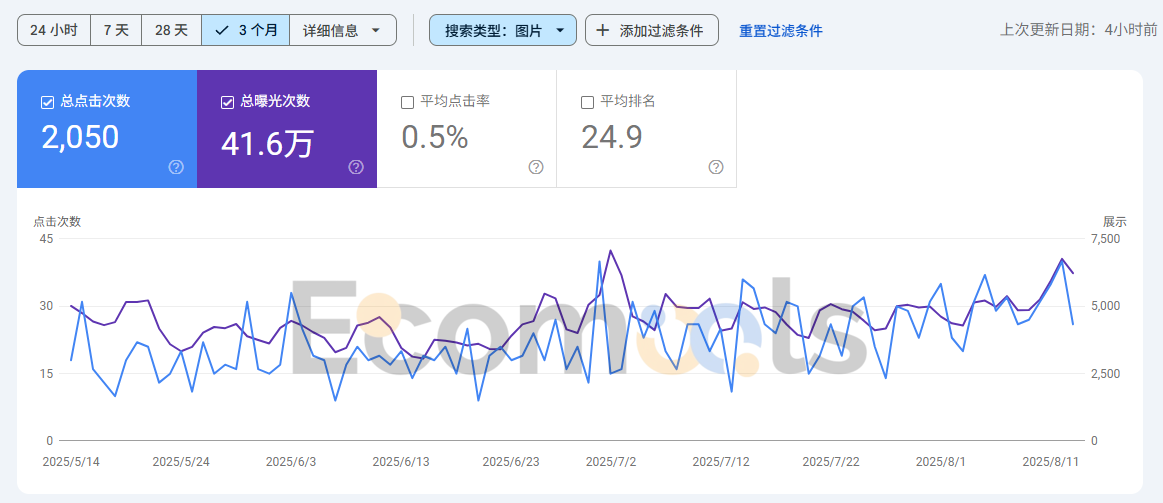Expand the 详细信息 date dropdown
Screen dimensions: 1163x503
343,30
